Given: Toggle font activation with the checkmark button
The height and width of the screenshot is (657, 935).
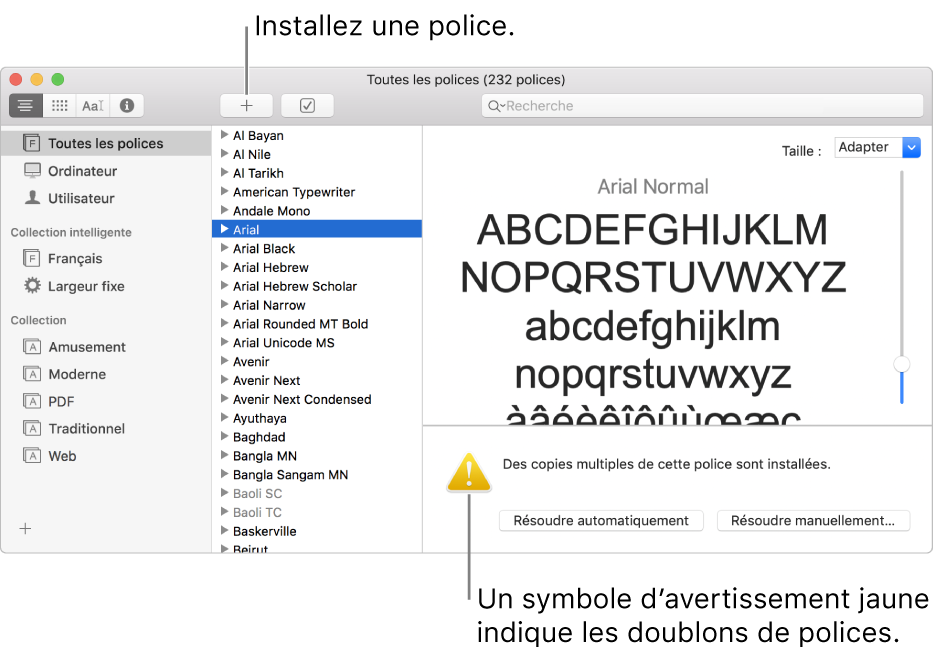Looking at the screenshot, I should (307, 106).
